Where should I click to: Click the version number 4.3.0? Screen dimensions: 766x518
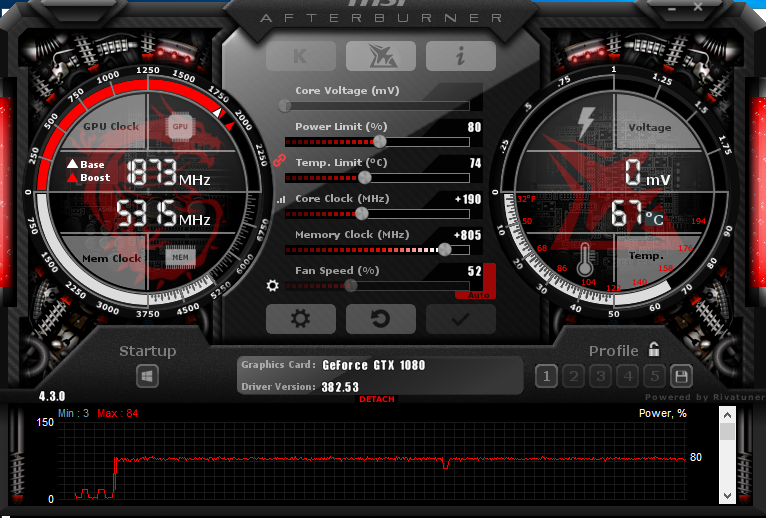click(52, 396)
